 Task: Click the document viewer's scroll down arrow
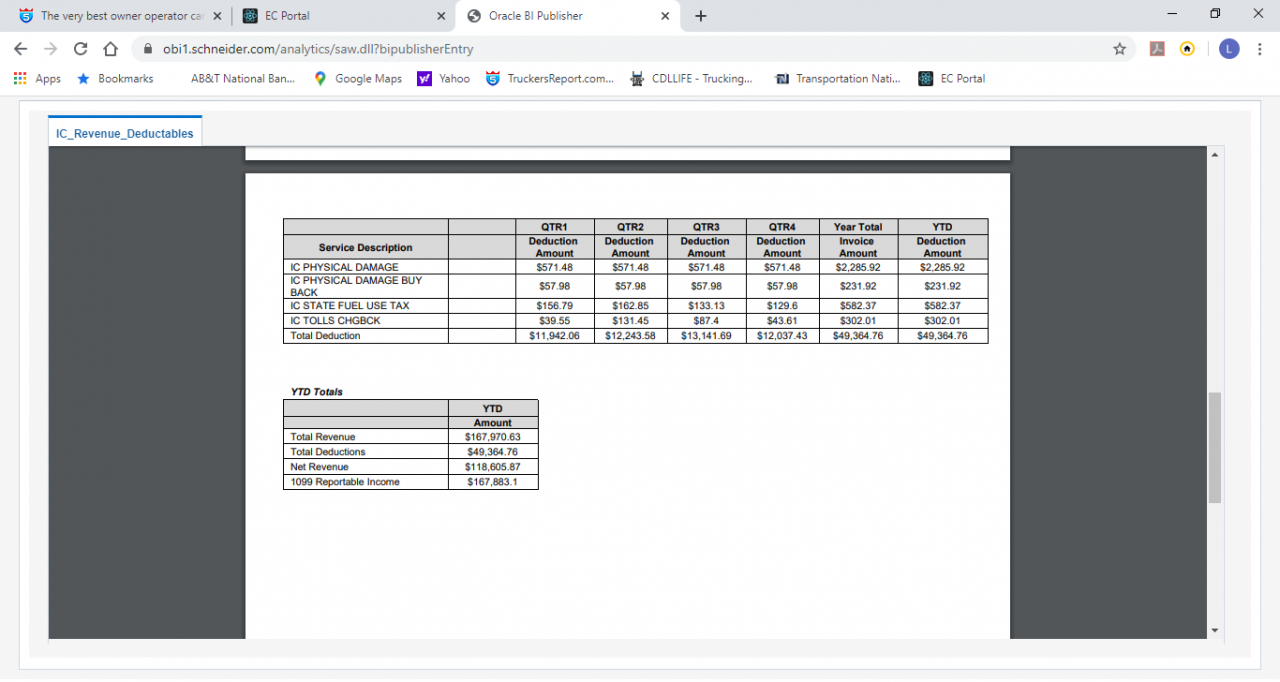(1215, 630)
